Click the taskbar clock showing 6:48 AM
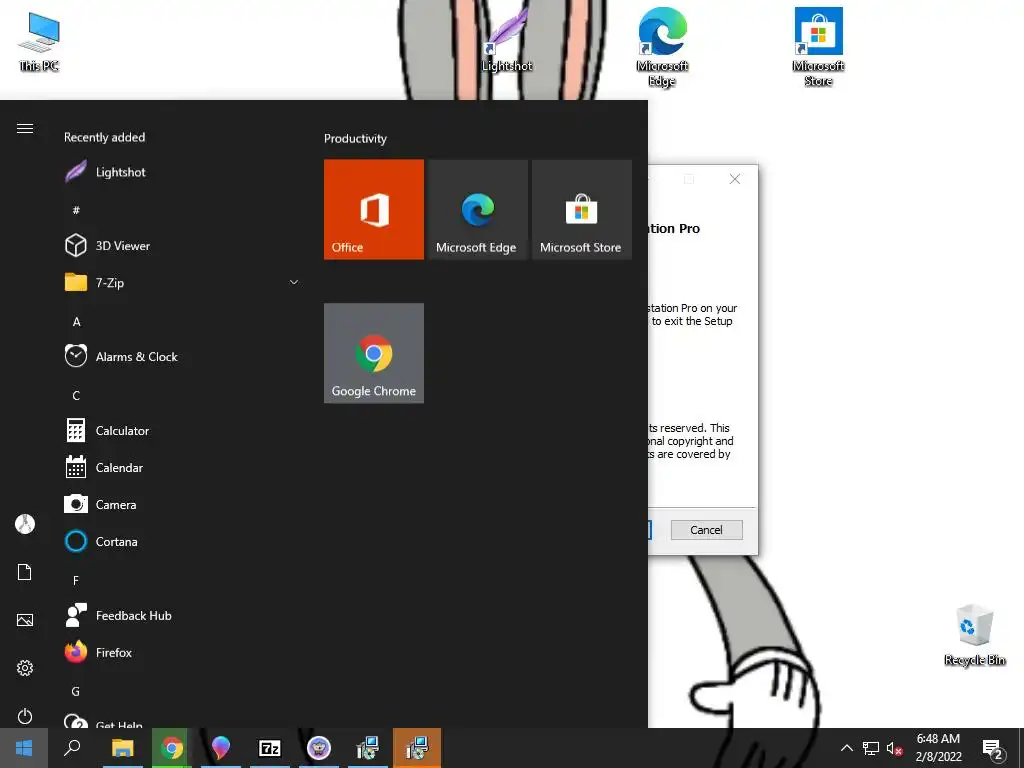 [x=938, y=748]
